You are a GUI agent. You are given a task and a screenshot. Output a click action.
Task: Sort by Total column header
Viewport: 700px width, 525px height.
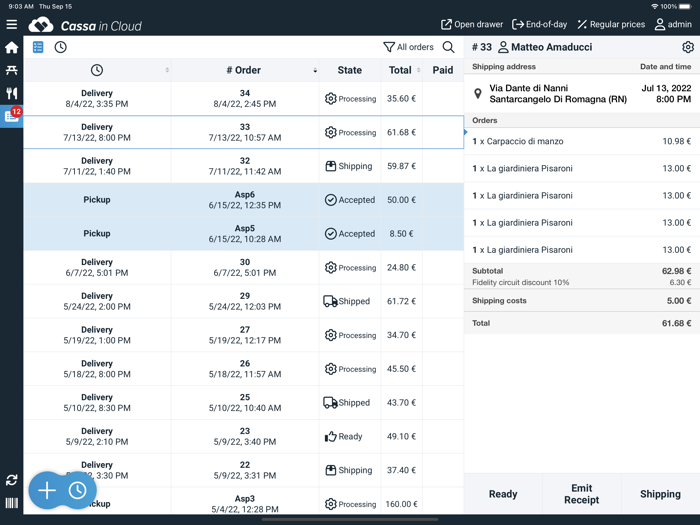(400, 70)
